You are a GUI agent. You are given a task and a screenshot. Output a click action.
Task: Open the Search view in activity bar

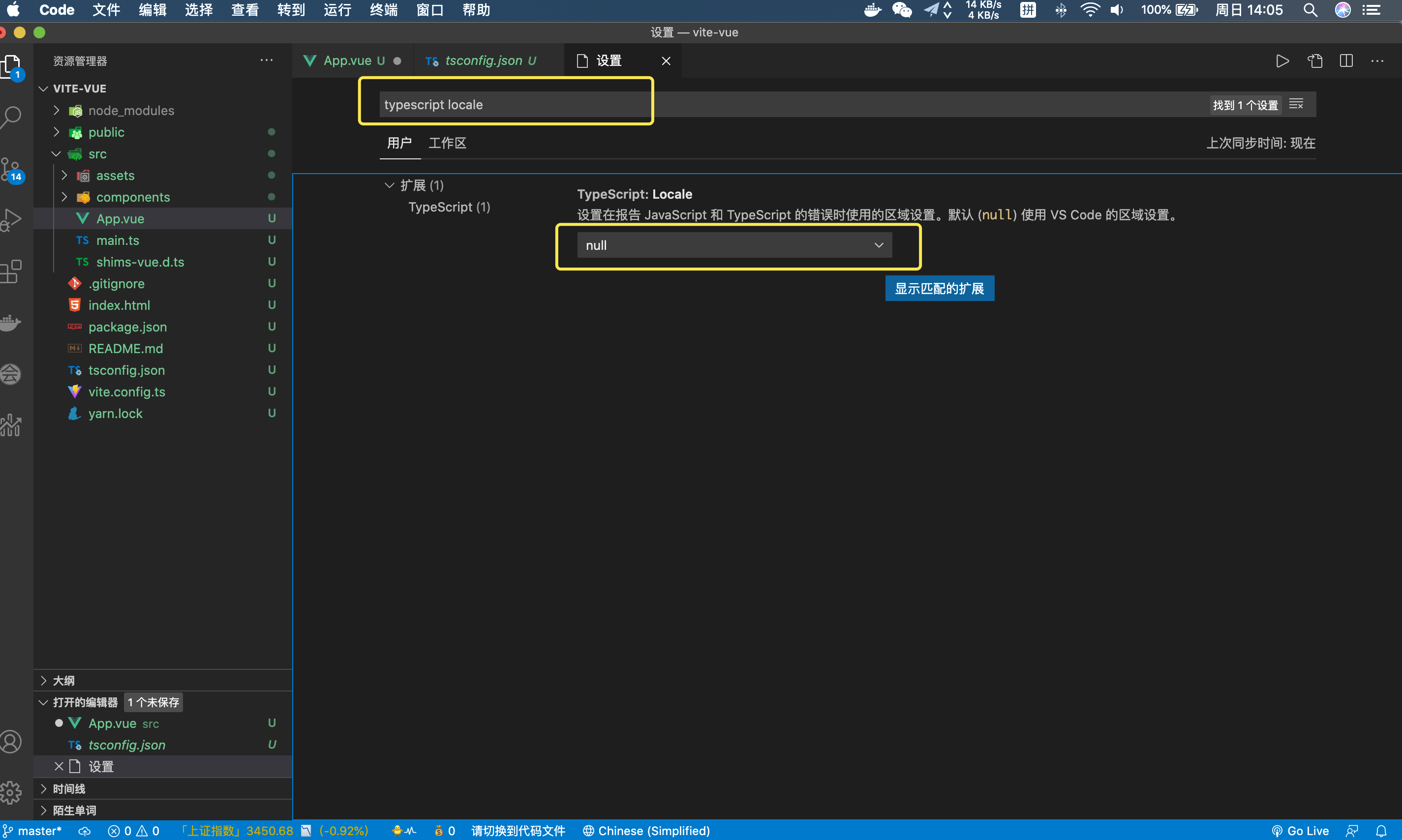click(x=11, y=117)
